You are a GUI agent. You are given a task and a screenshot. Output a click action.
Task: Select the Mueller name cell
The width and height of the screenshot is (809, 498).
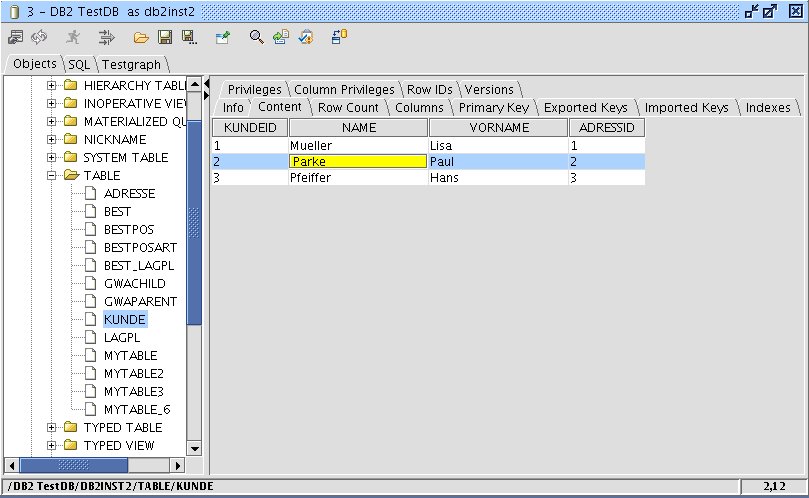(x=358, y=146)
